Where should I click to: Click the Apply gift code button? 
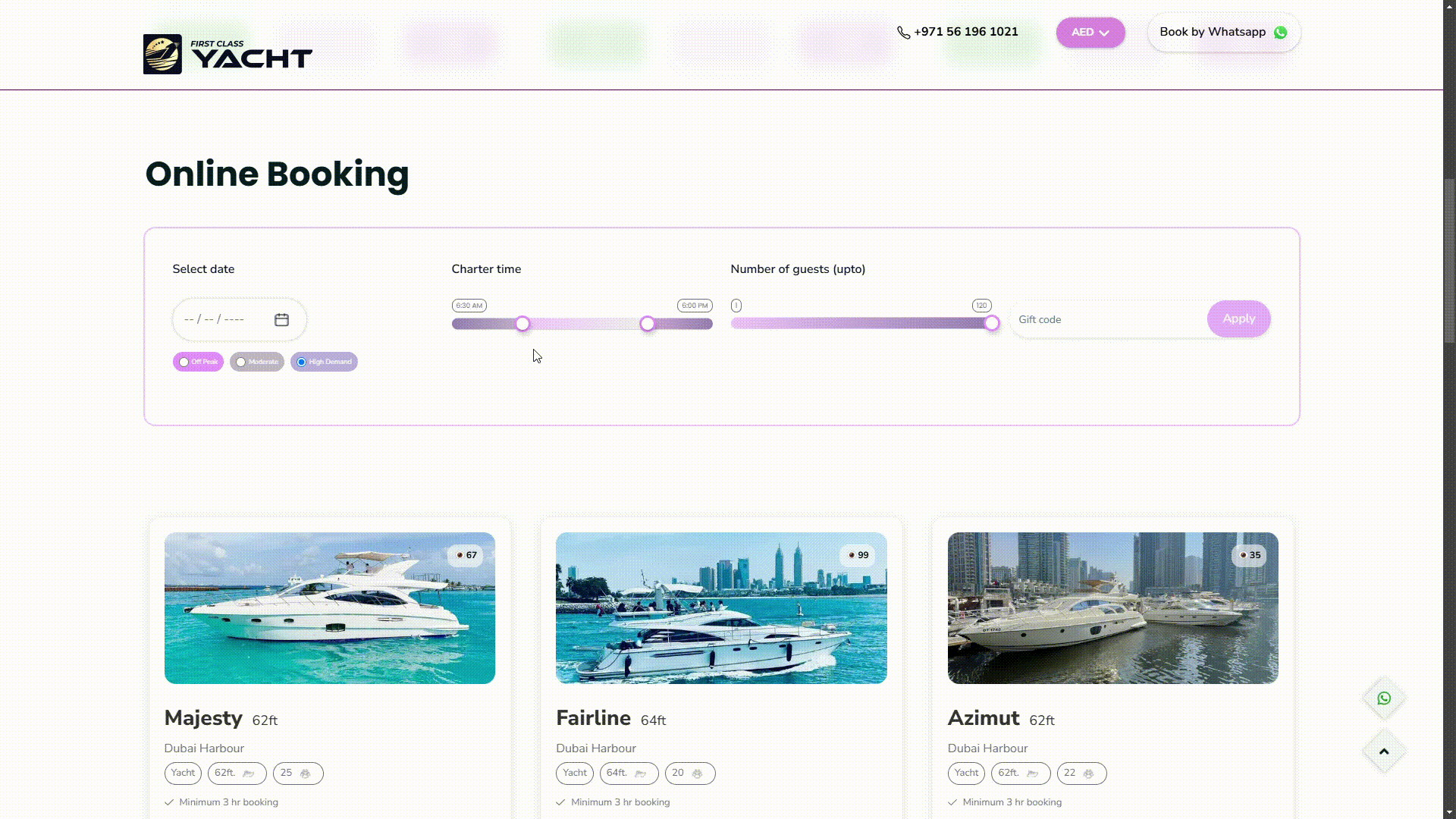coord(1238,319)
